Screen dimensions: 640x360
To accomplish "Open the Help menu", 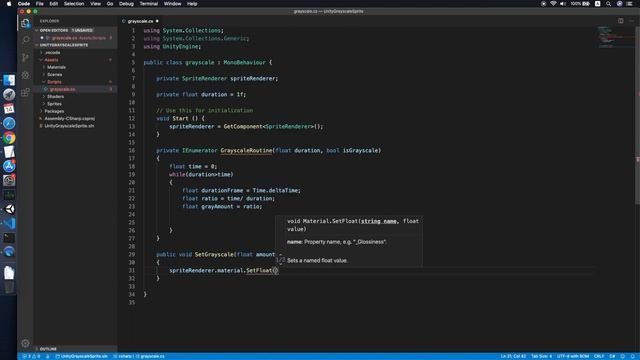I will [192, 4].
